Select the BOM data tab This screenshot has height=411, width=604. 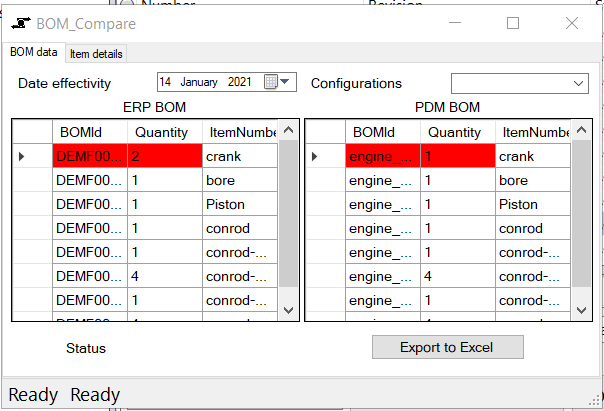pos(33,52)
